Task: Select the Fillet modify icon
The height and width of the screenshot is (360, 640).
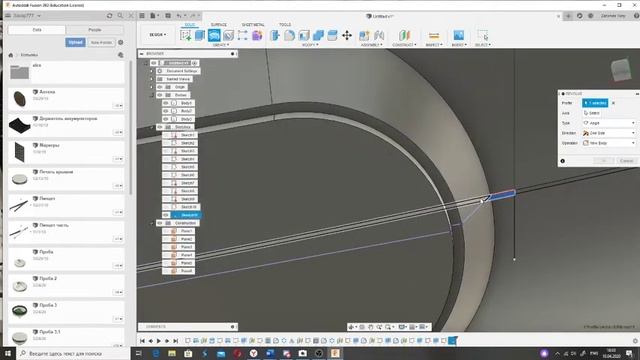Action: 289,36
